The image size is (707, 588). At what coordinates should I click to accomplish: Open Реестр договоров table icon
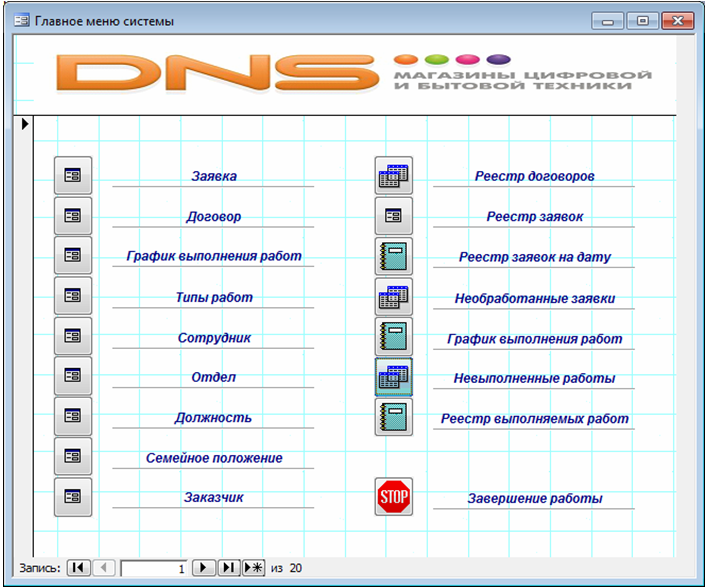tap(393, 176)
